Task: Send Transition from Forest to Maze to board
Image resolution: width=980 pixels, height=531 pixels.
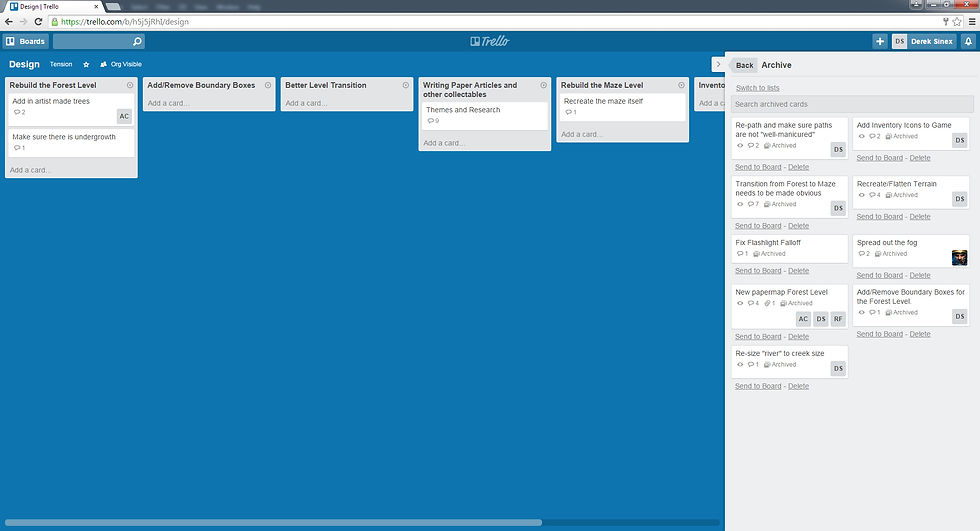Action: click(x=758, y=226)
